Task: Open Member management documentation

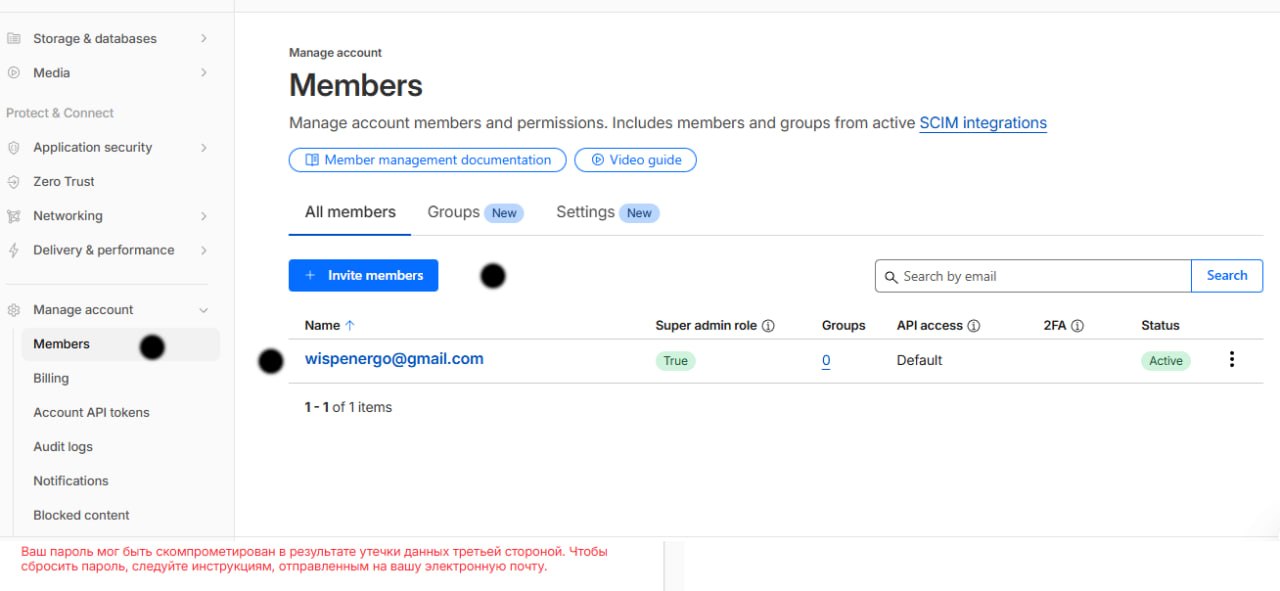Action: [x=428, y=160]
